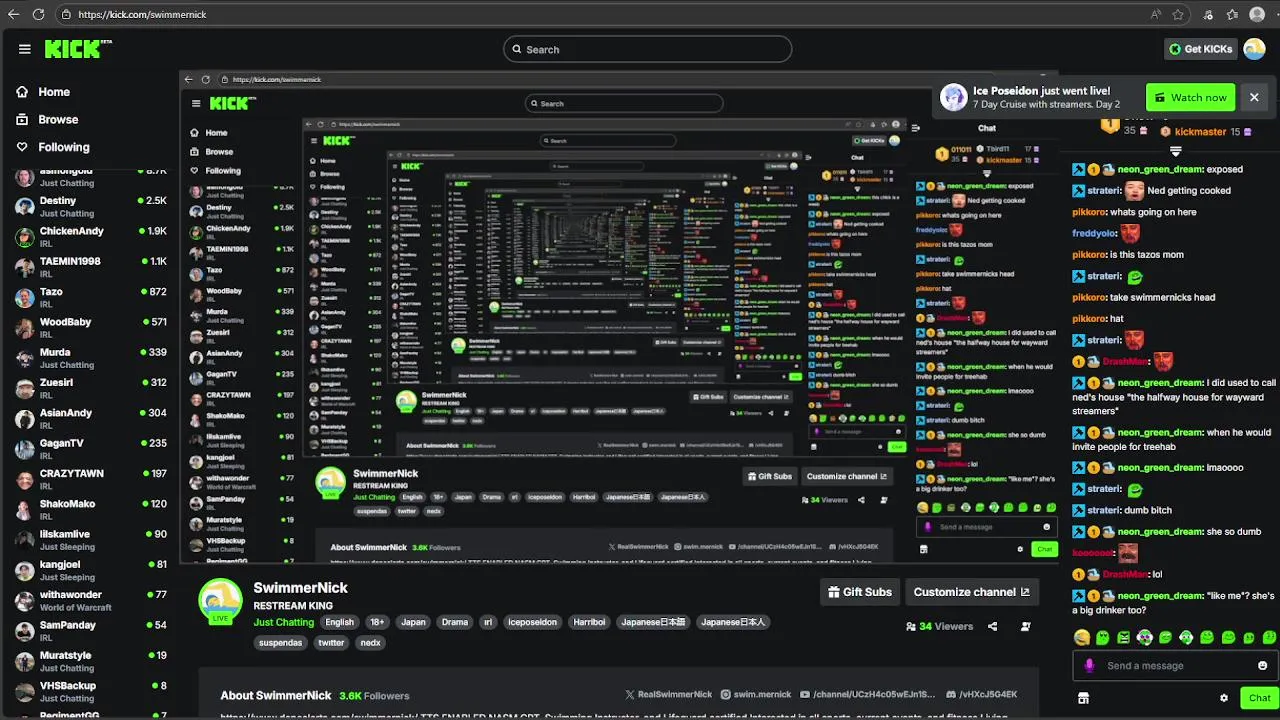Open ChickenAndy's channel in the outer left sidebar
This screenshot has width=1280, height=720.
(90, 237)
